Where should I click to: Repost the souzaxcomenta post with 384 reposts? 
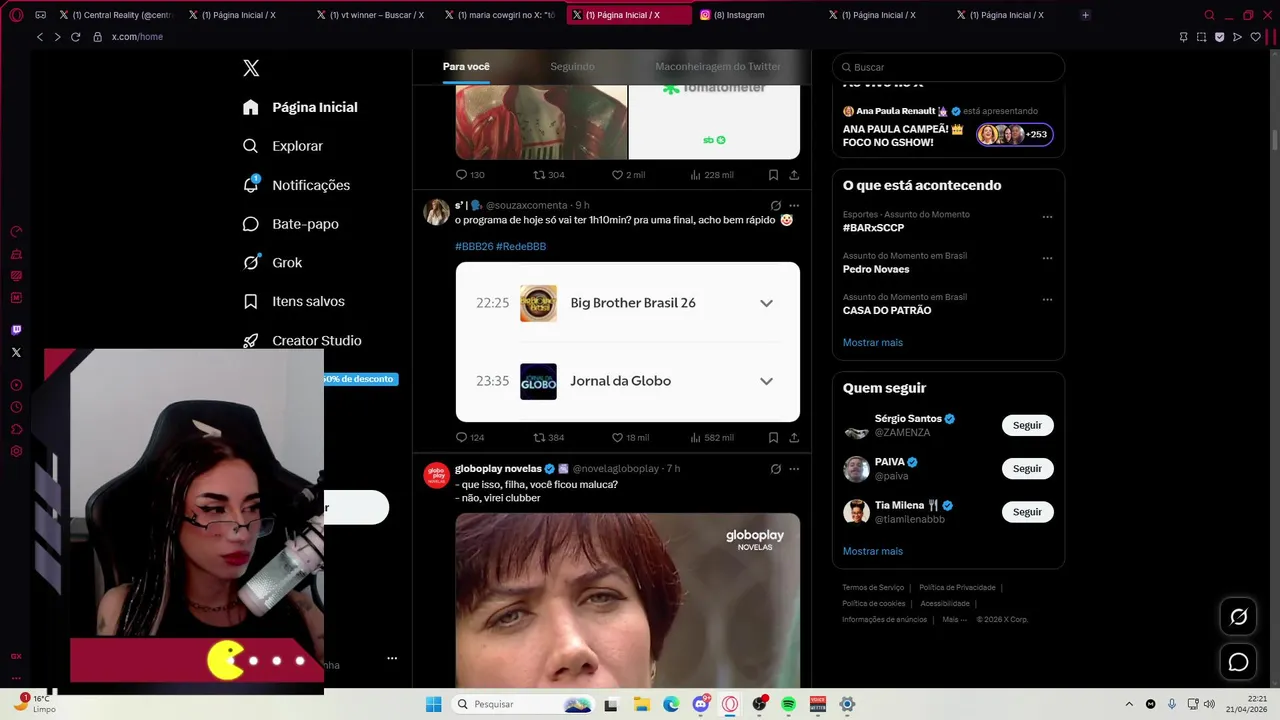coord(549,437)
